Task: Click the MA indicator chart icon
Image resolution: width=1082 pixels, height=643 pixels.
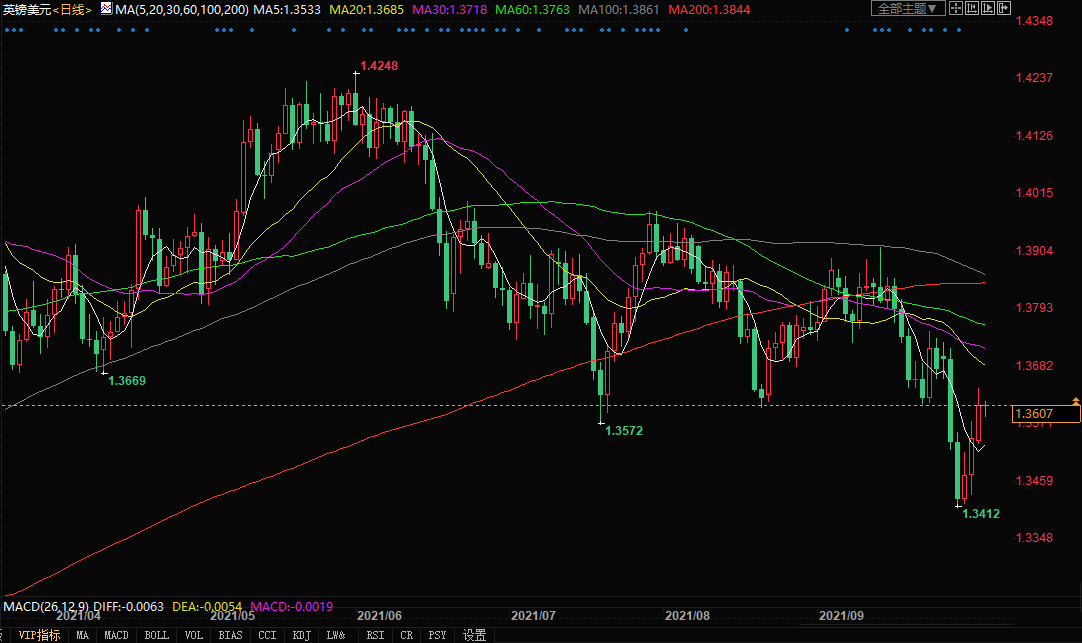Action: (105, 9)
